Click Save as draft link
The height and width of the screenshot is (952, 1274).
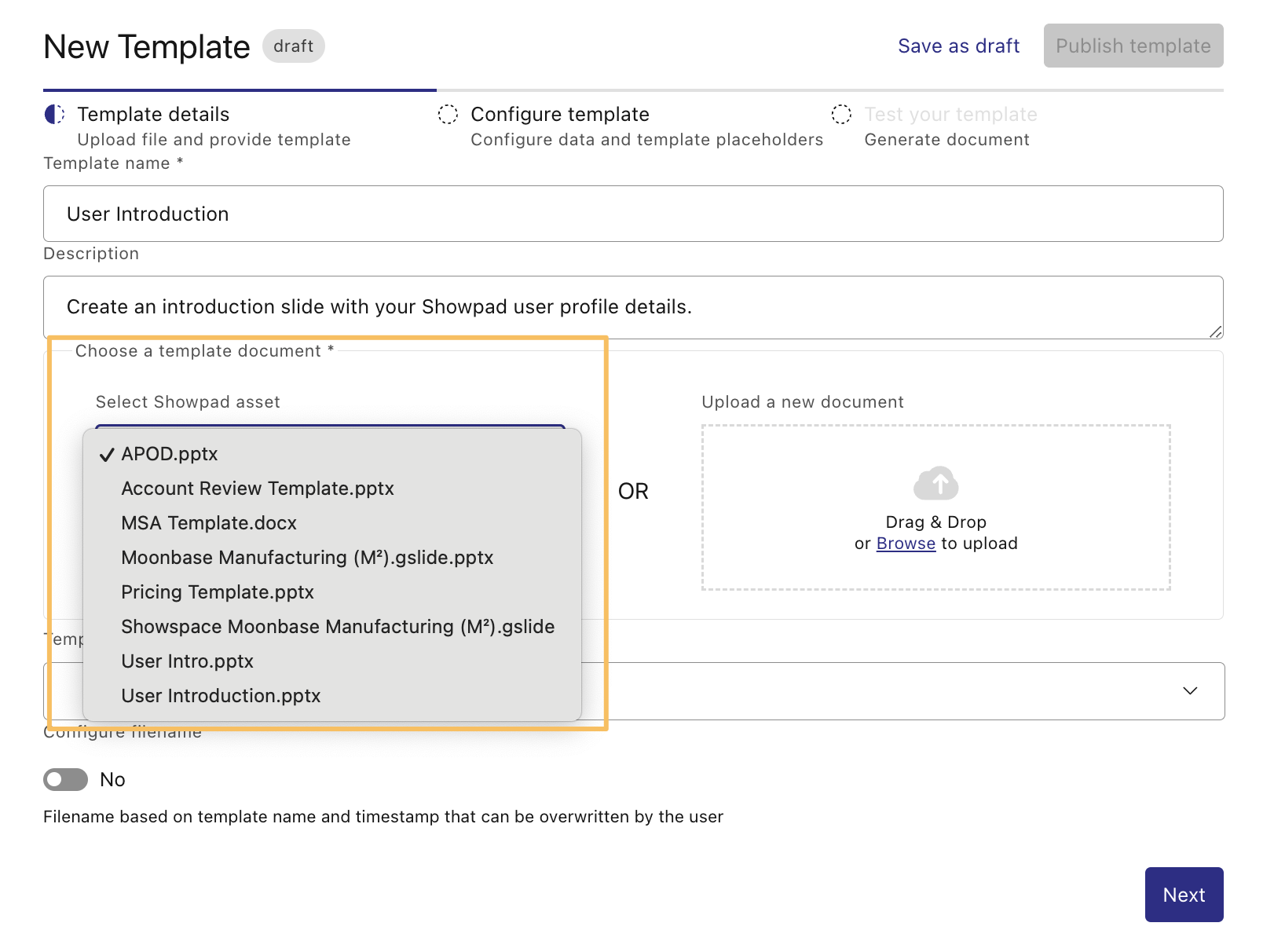958,46
